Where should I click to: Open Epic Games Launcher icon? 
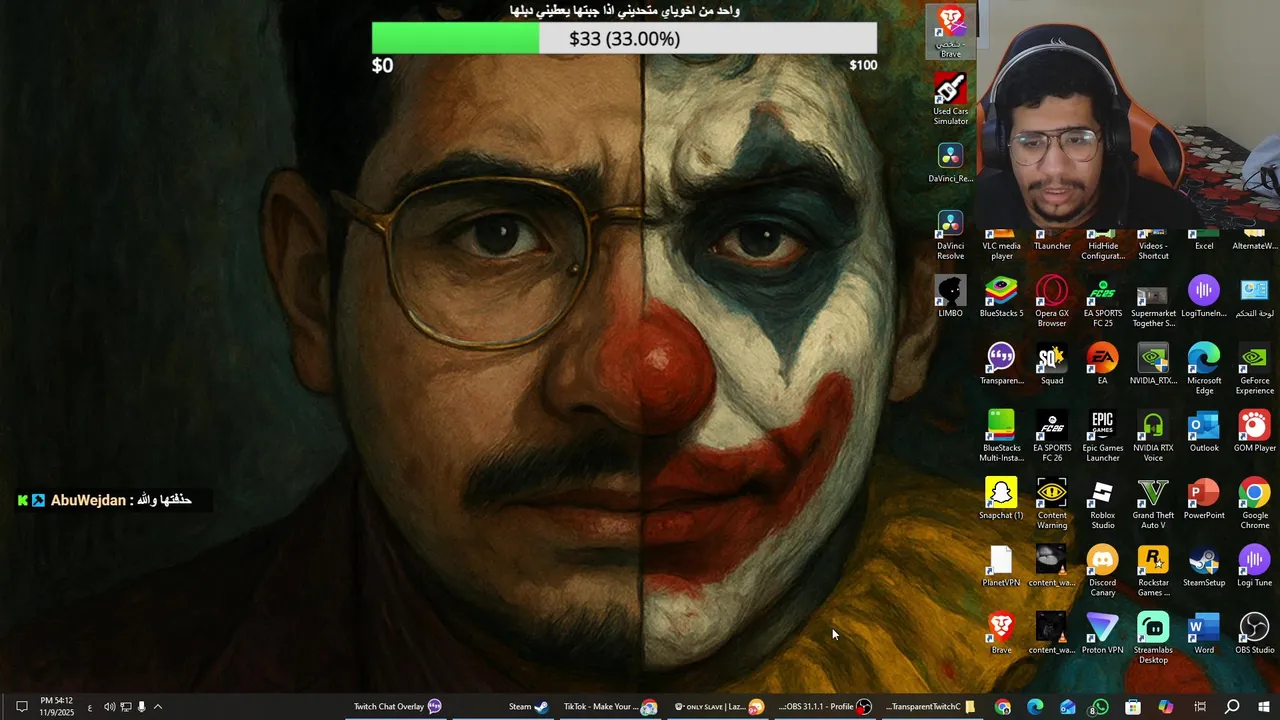pos(1102,437)
